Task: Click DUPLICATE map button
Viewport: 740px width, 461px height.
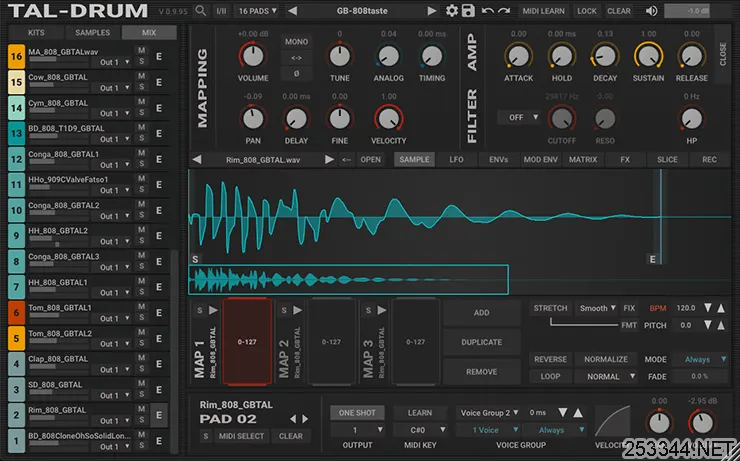Action: (x=481, y=342)
